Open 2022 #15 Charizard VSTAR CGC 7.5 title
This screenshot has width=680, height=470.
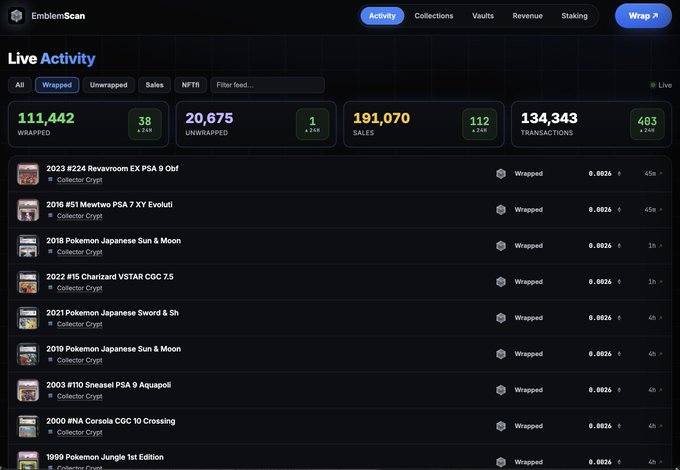pyautogui.click(x=110, y=277)
